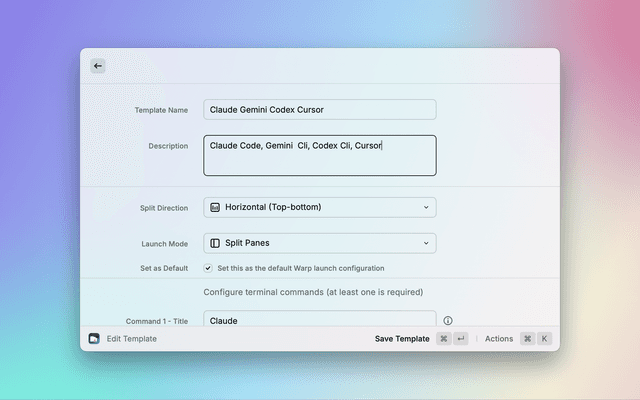Toggle via the 'Set this as the default' label text

(x=300, y=268)
